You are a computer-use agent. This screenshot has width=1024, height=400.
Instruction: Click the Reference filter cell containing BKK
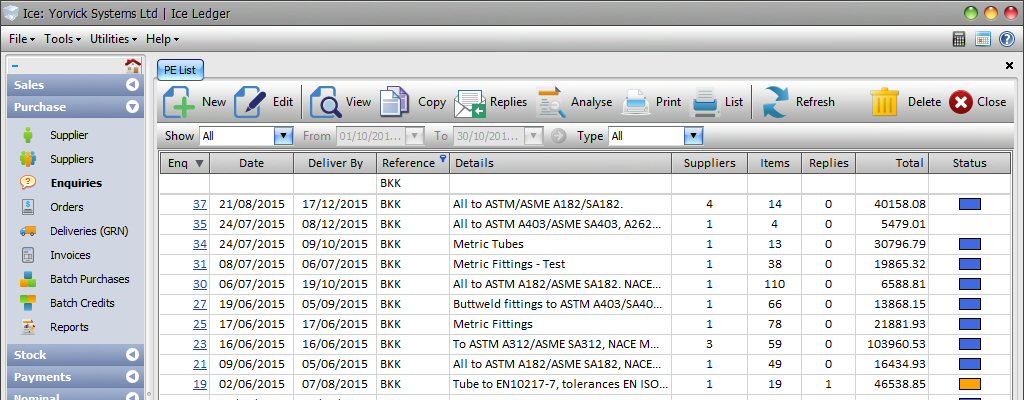[x=413, y=184]
